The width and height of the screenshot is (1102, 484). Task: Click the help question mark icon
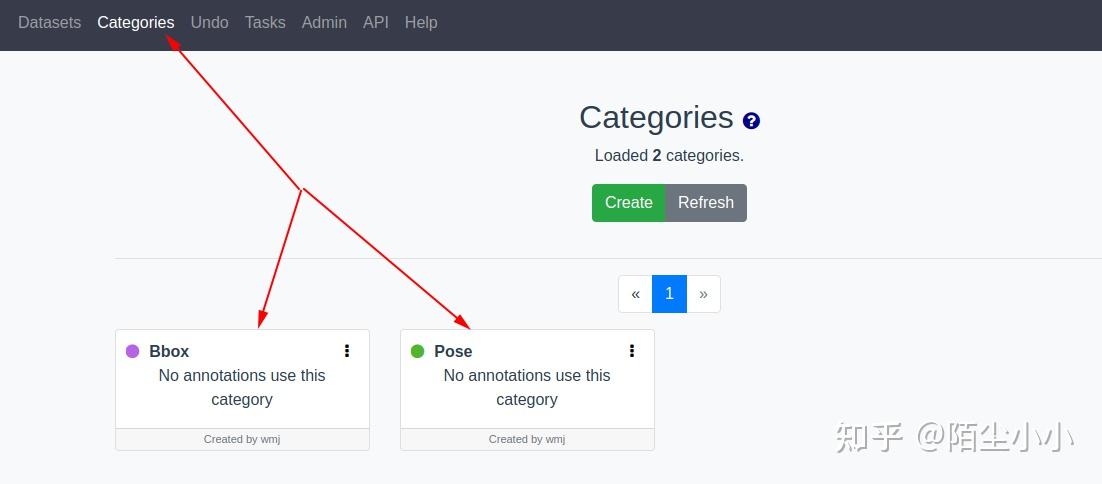[x=751, y=121]
